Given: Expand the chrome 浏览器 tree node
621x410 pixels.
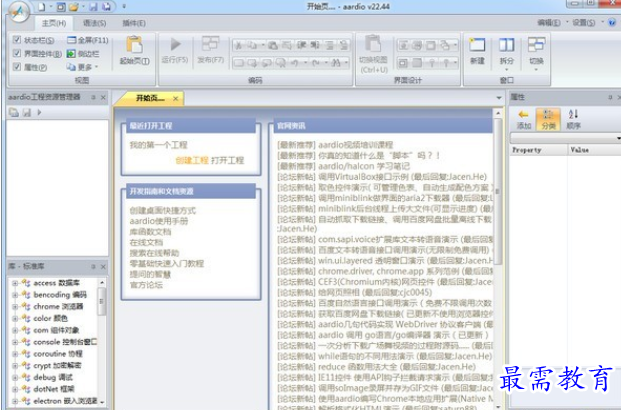Looking at the screenshot, I should (15, 307).
